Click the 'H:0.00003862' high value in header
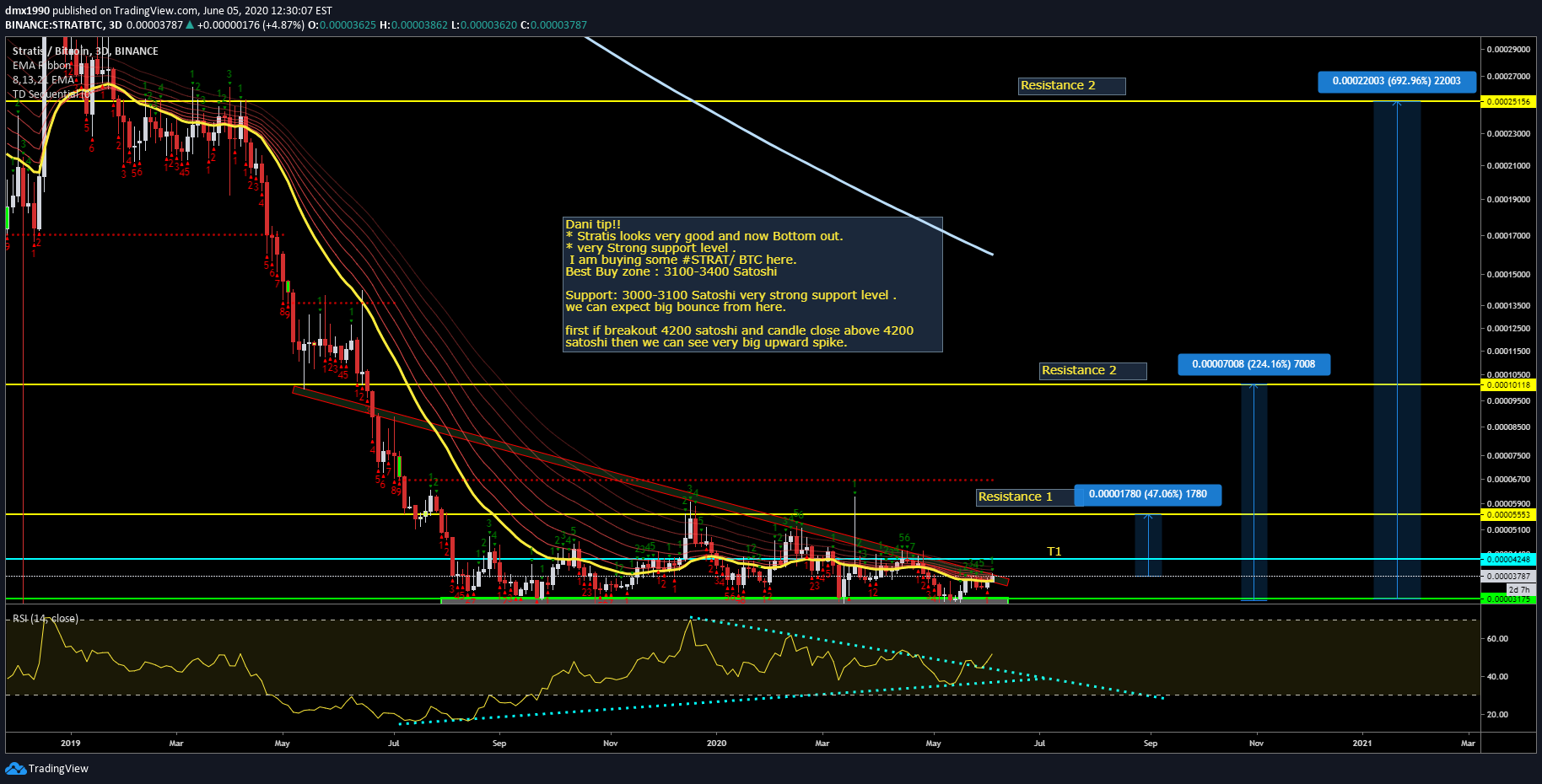1542x784 pixels. point(413,25)
